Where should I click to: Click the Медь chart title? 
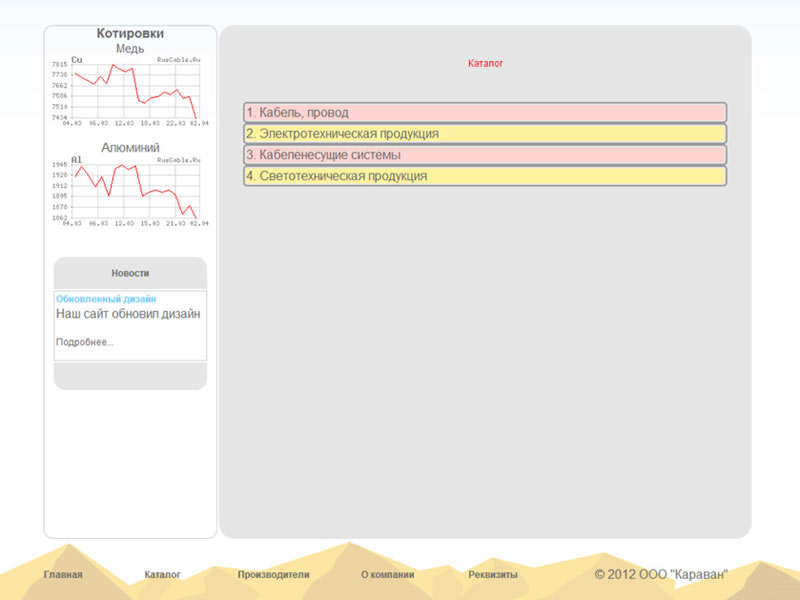(x=130, y=48)
